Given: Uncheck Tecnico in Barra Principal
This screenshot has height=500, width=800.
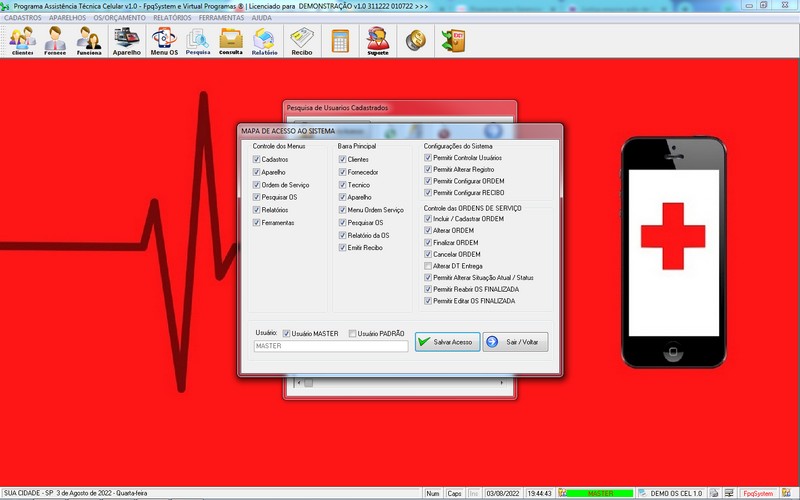Looking at the screenshot, I should coord(342,185).
